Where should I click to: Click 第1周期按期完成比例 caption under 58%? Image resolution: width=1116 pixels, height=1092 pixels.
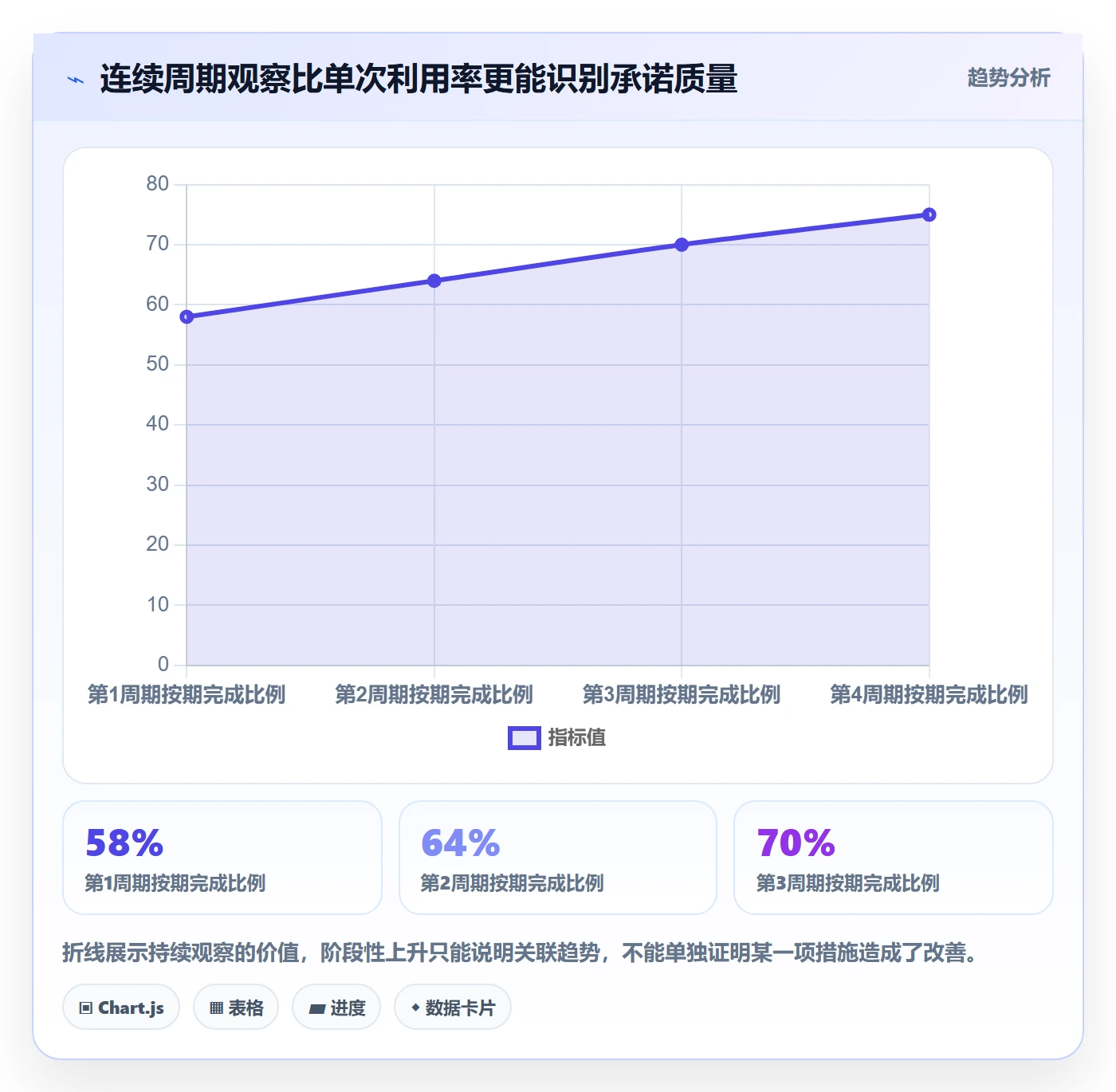tap(175, 883)
